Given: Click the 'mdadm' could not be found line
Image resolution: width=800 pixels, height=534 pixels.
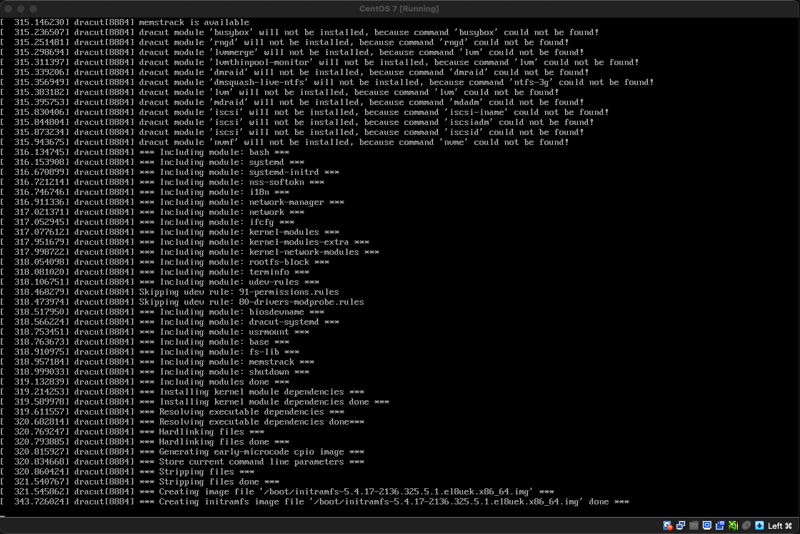Looking at the screenshot, I should [292, 102].
